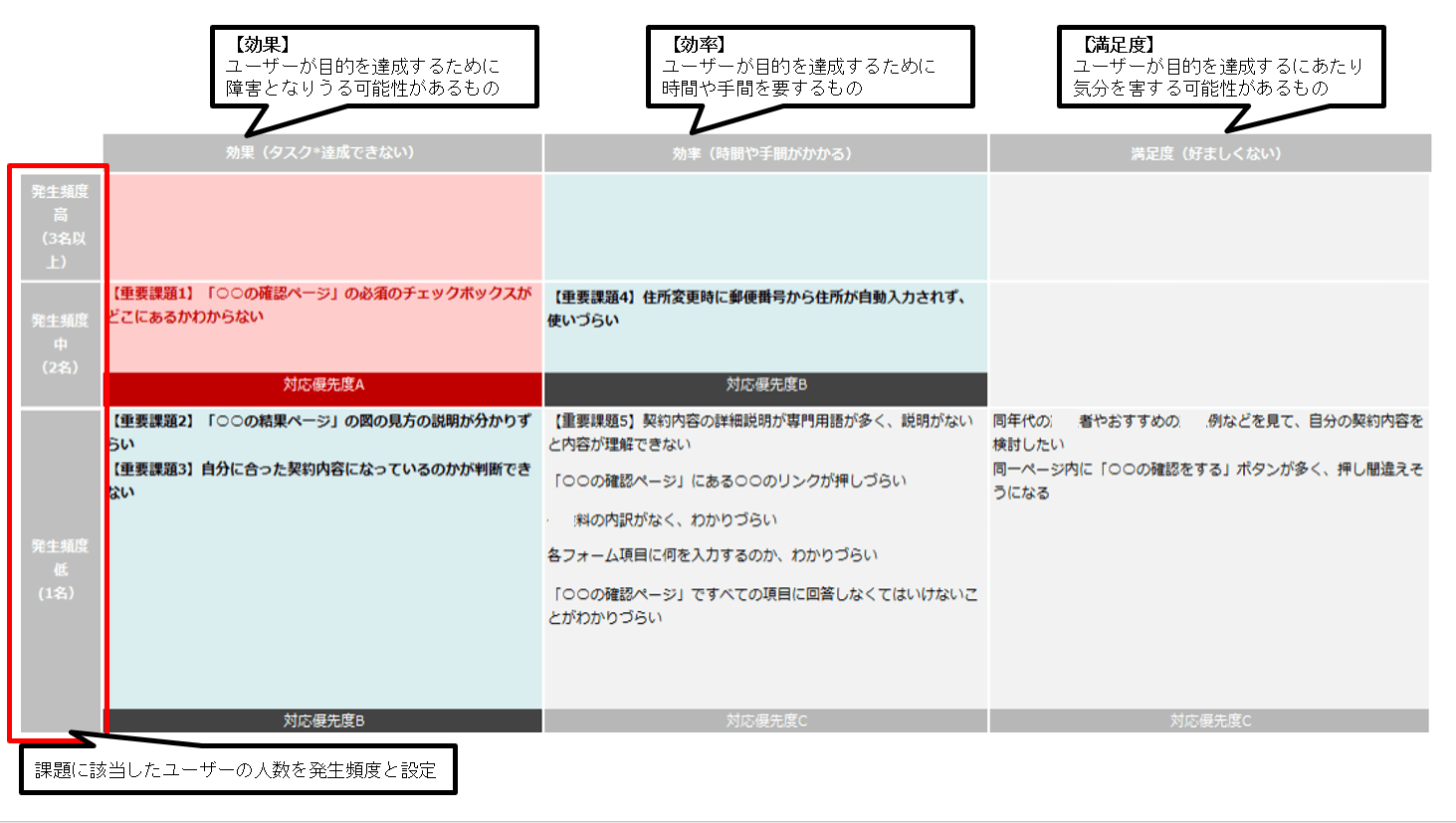Click the 【効果】 callout box
Viewport: 1456px width, 823px height.
point(374,67)
